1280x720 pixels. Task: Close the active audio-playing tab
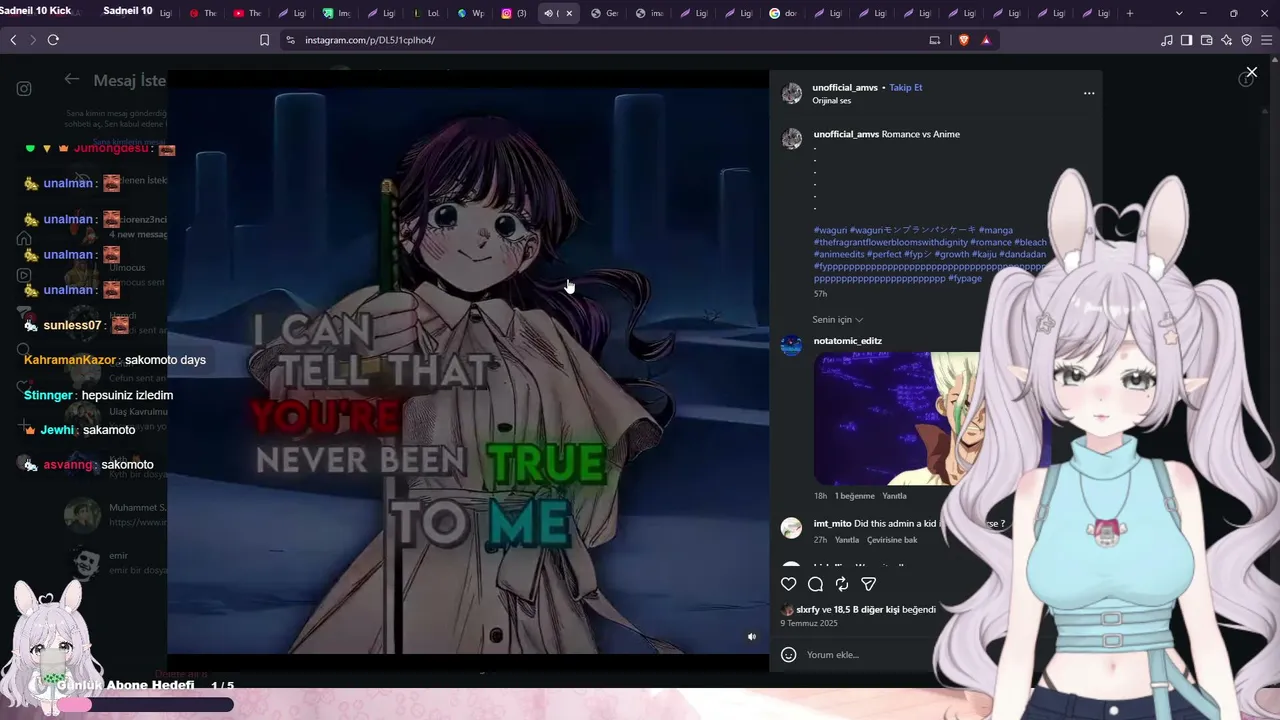tap(570, 13)
